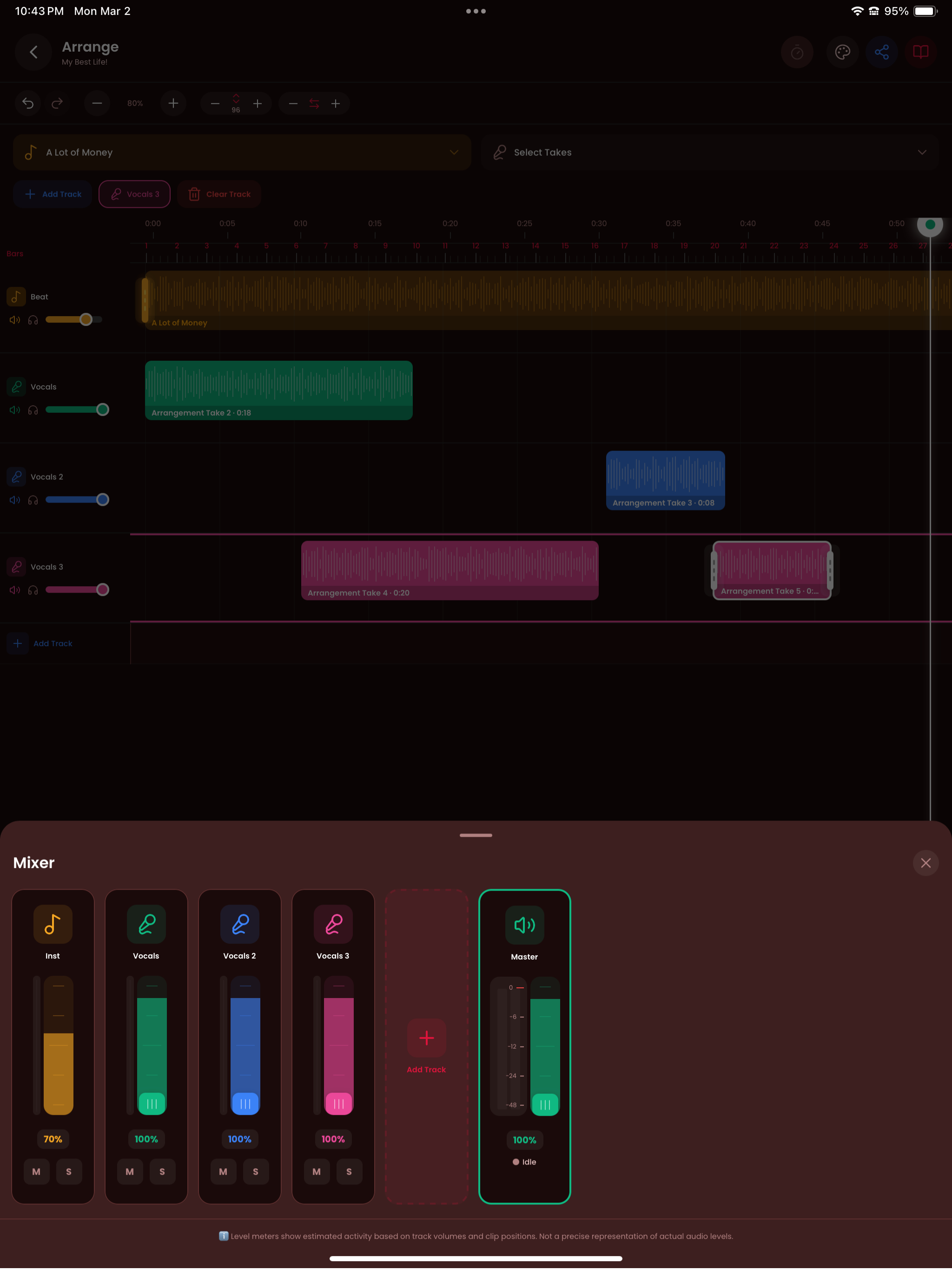Viewport: 952px width, 1270px height.
Task: Click the Vocals 3 channel mic icon in Mixer
Action: (x=333, y=924)
